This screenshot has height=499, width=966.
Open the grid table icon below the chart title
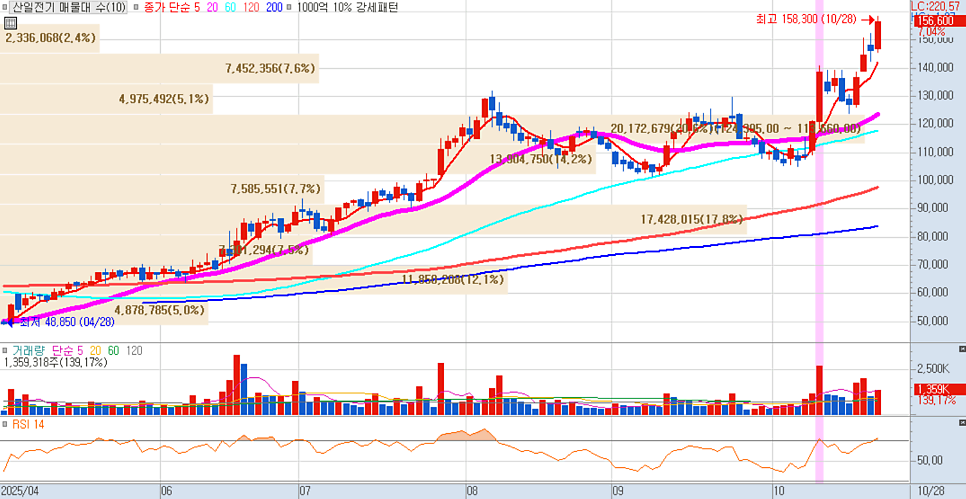9,23
